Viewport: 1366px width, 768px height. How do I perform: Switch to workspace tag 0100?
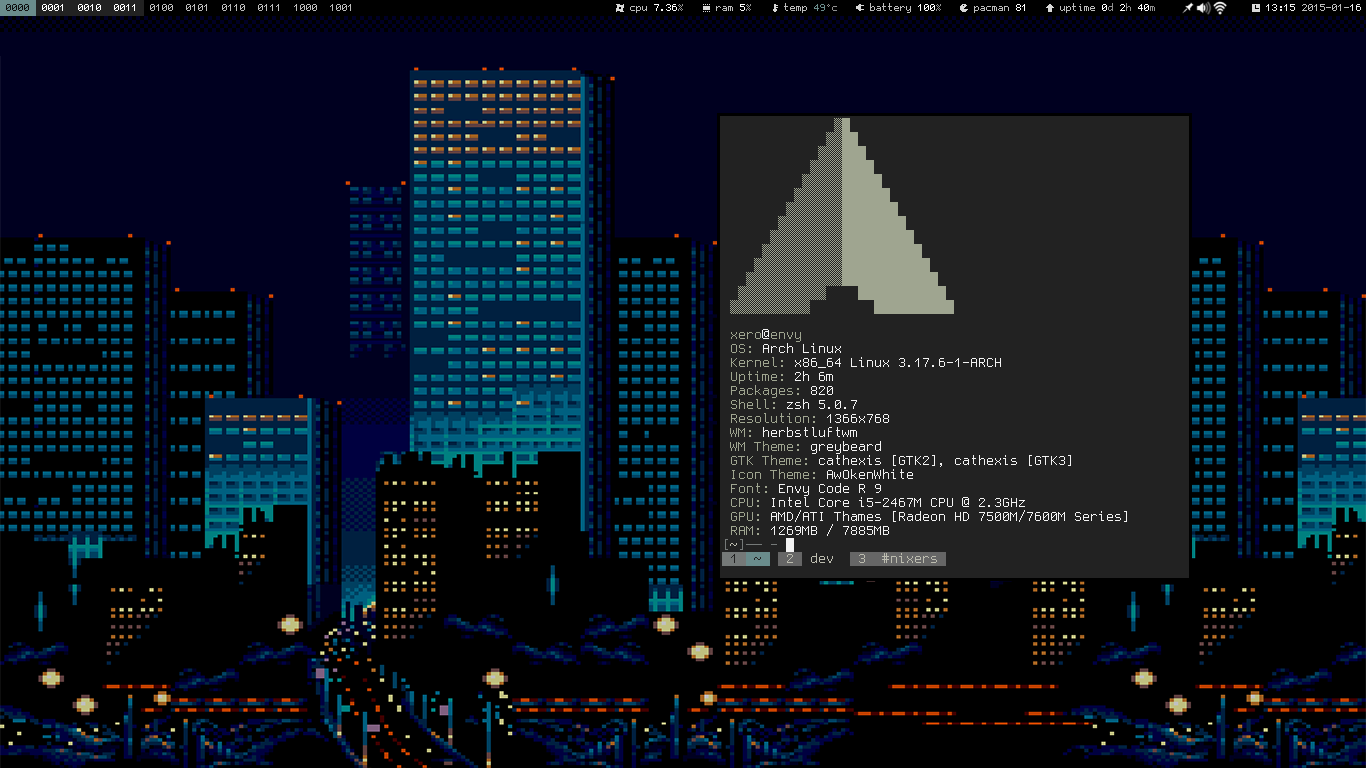coord(161,8)
